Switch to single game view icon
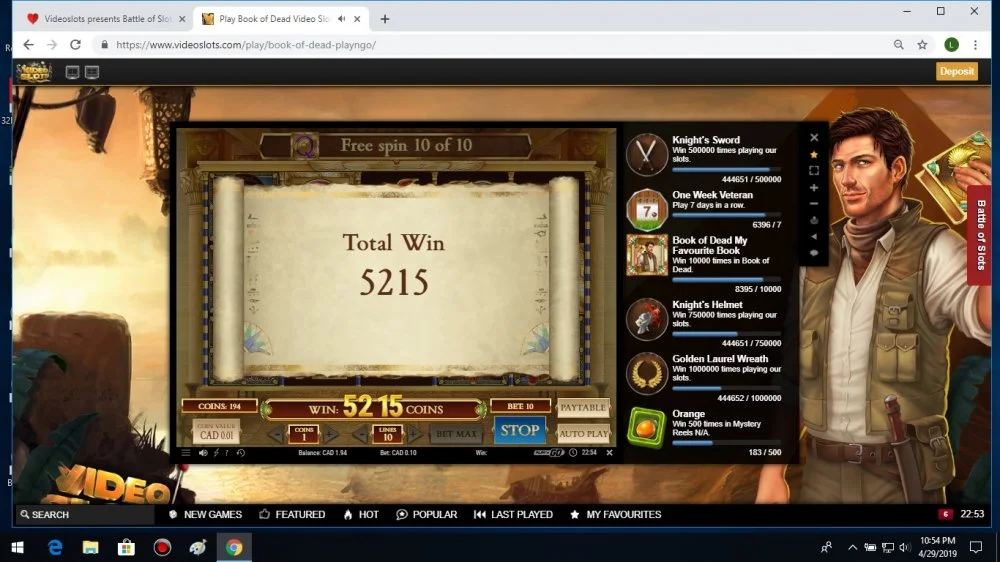The image size is (1000, 562). [x=72, y=72]
